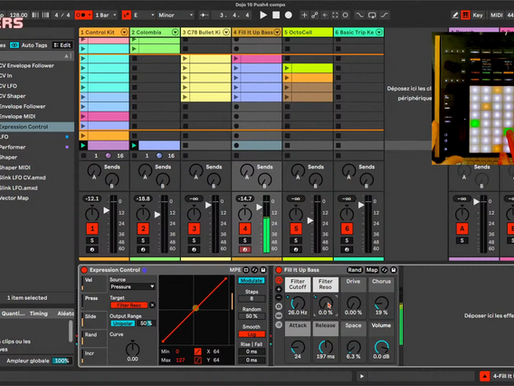Click the Rand button in Fill It Up Bass
Viewport: 514px width, 386px height.
(x=354, y=270)
